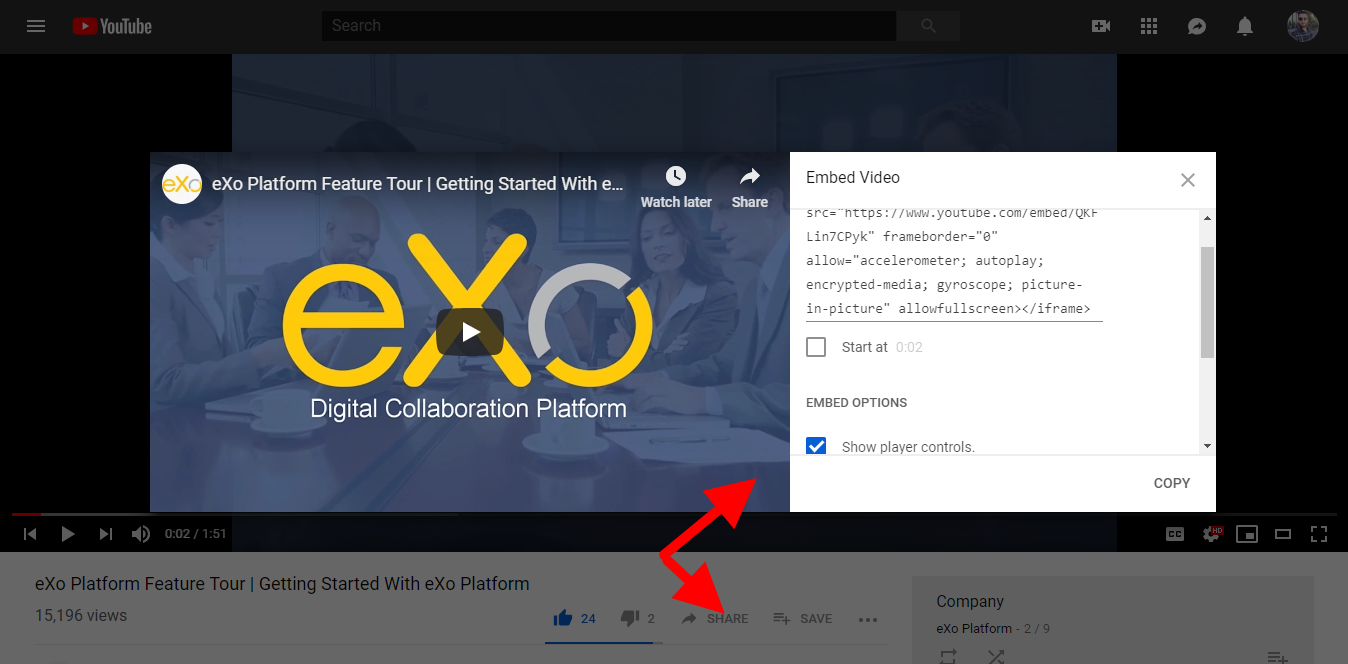The height and width of the screenshot is (664, 1348).
Task: Focus the YouTube search box
Action: [x=609, y=26]
